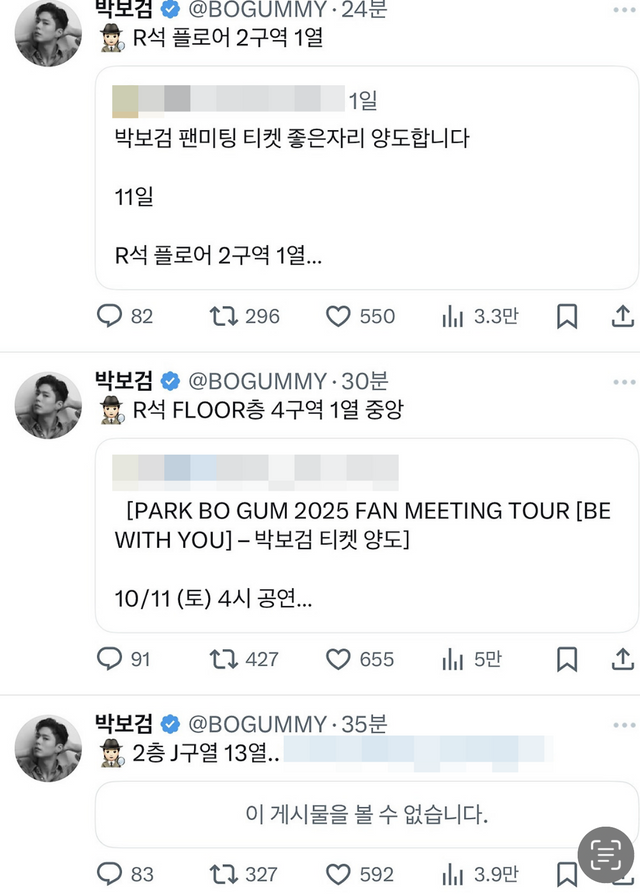Like the post with 550 likes
The width and height of the screenshot is (640, 894).
[x=339, y=316]
